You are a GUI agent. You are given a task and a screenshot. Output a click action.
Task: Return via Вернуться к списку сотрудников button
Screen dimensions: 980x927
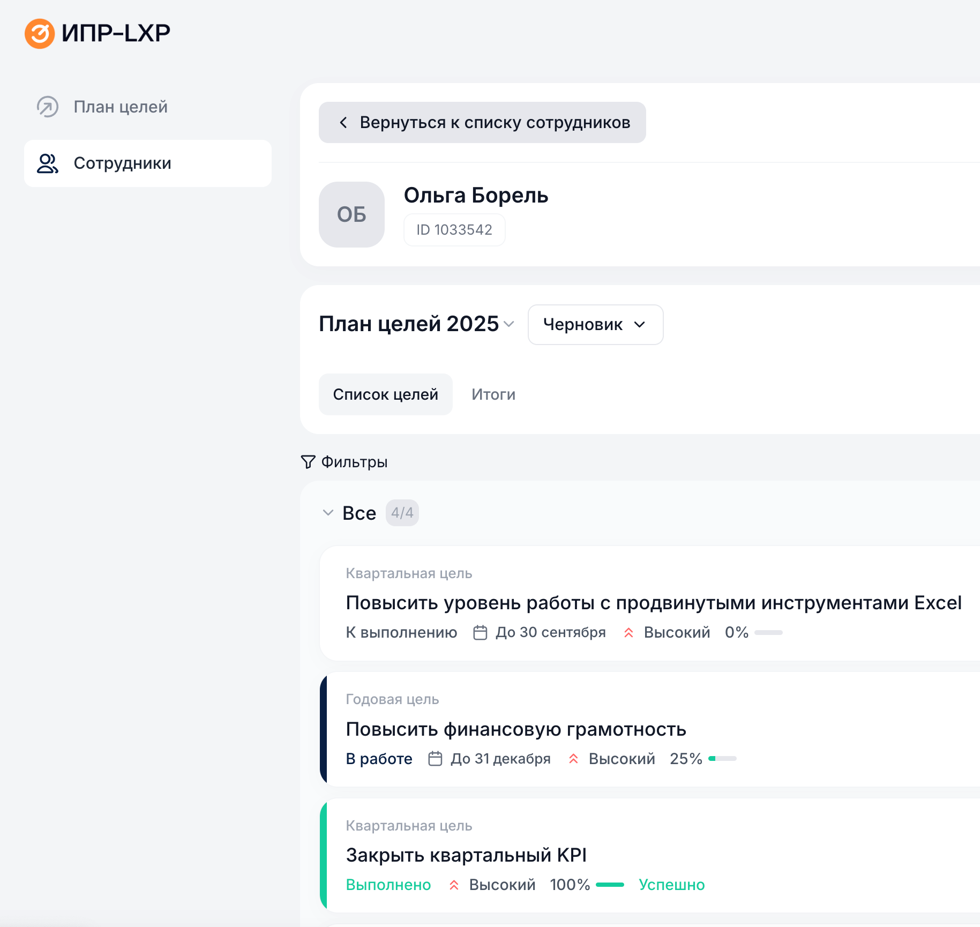click(482, 123)
